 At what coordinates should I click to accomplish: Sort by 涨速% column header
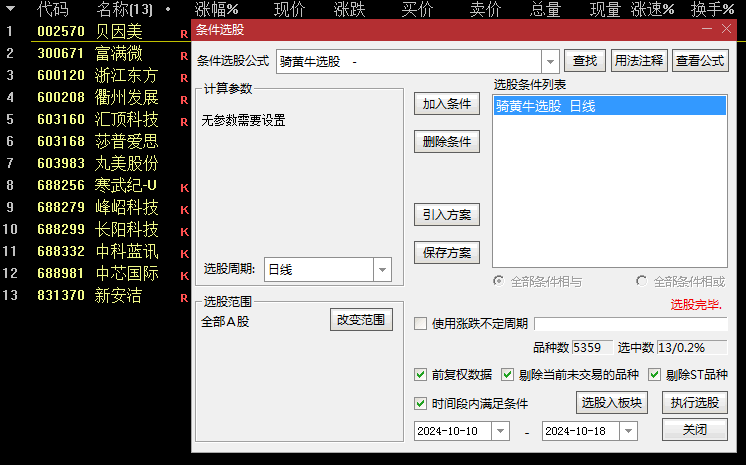(653, 9)
